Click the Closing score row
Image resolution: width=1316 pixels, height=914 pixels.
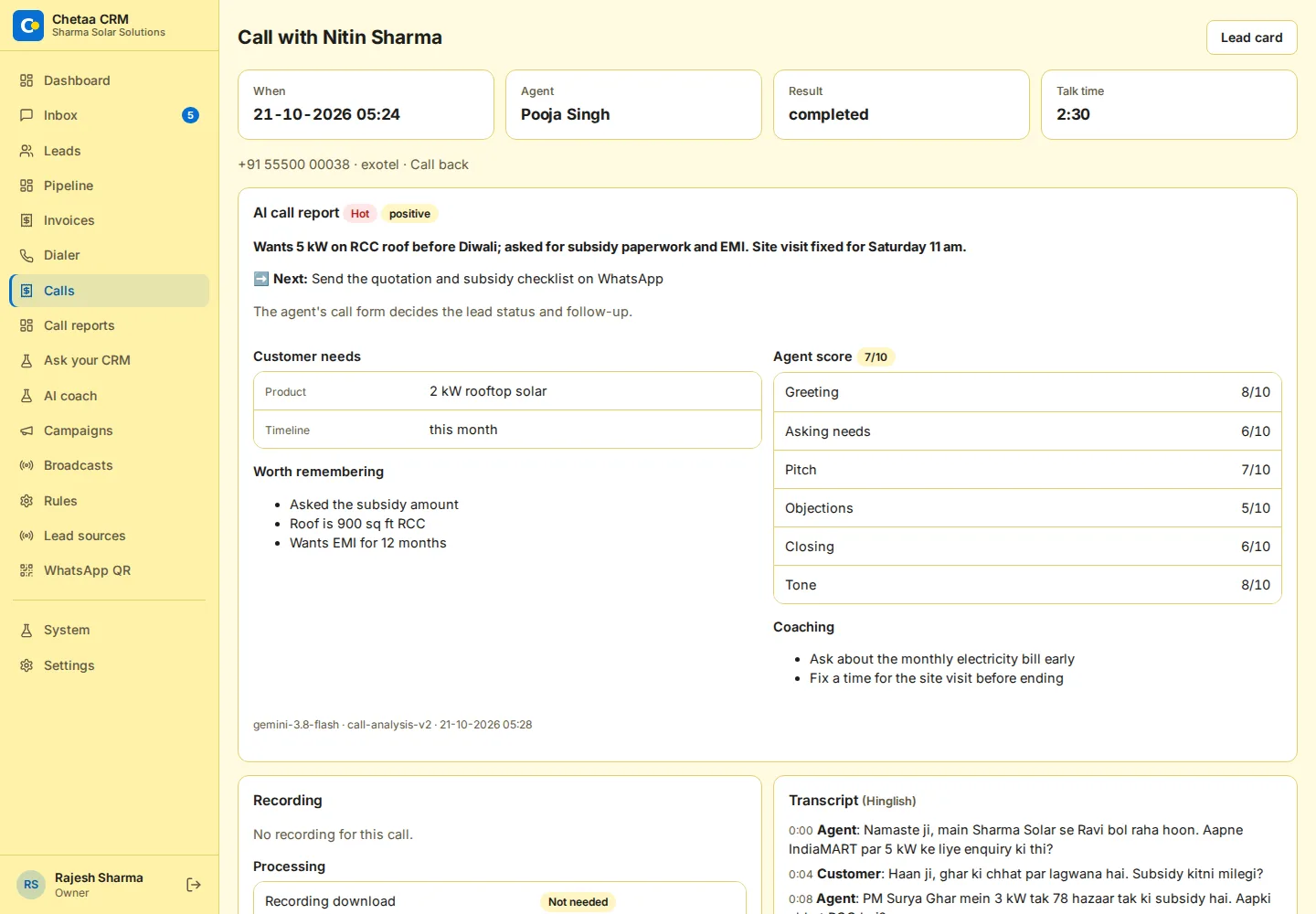pyautogui.click(x=1027, y=547)
